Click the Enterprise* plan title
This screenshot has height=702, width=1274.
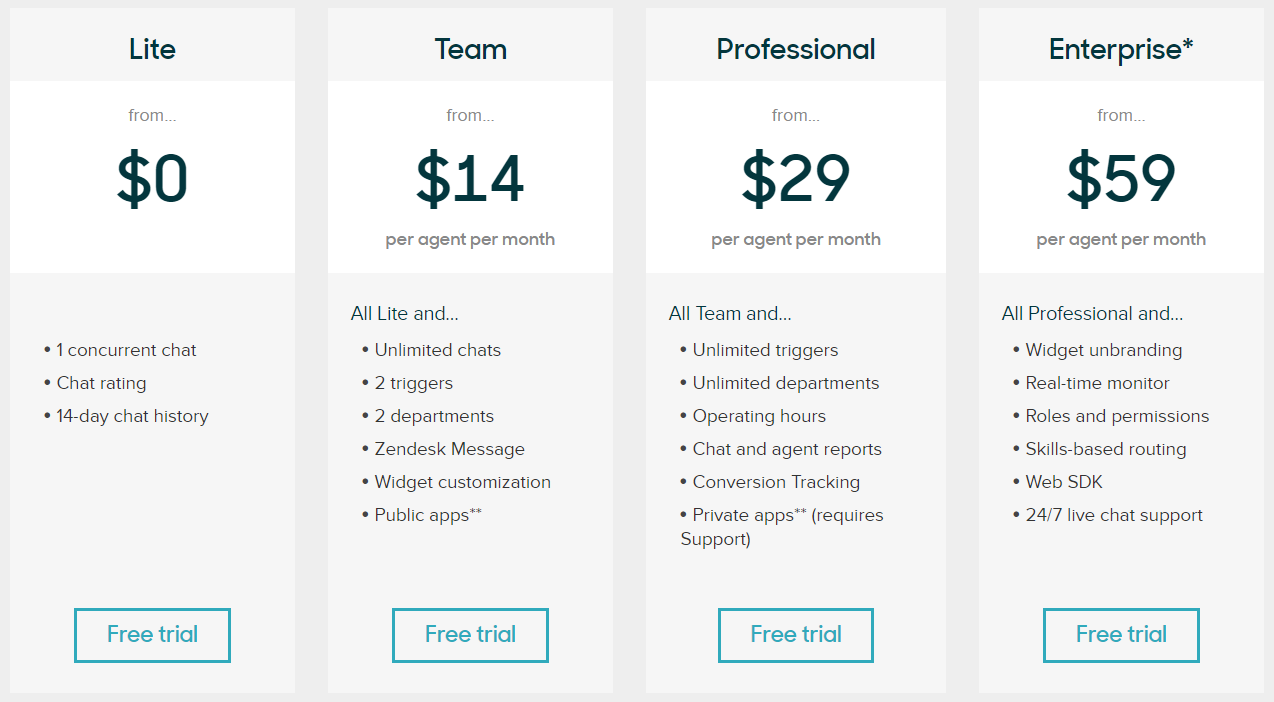click(x=1121, y=49)
